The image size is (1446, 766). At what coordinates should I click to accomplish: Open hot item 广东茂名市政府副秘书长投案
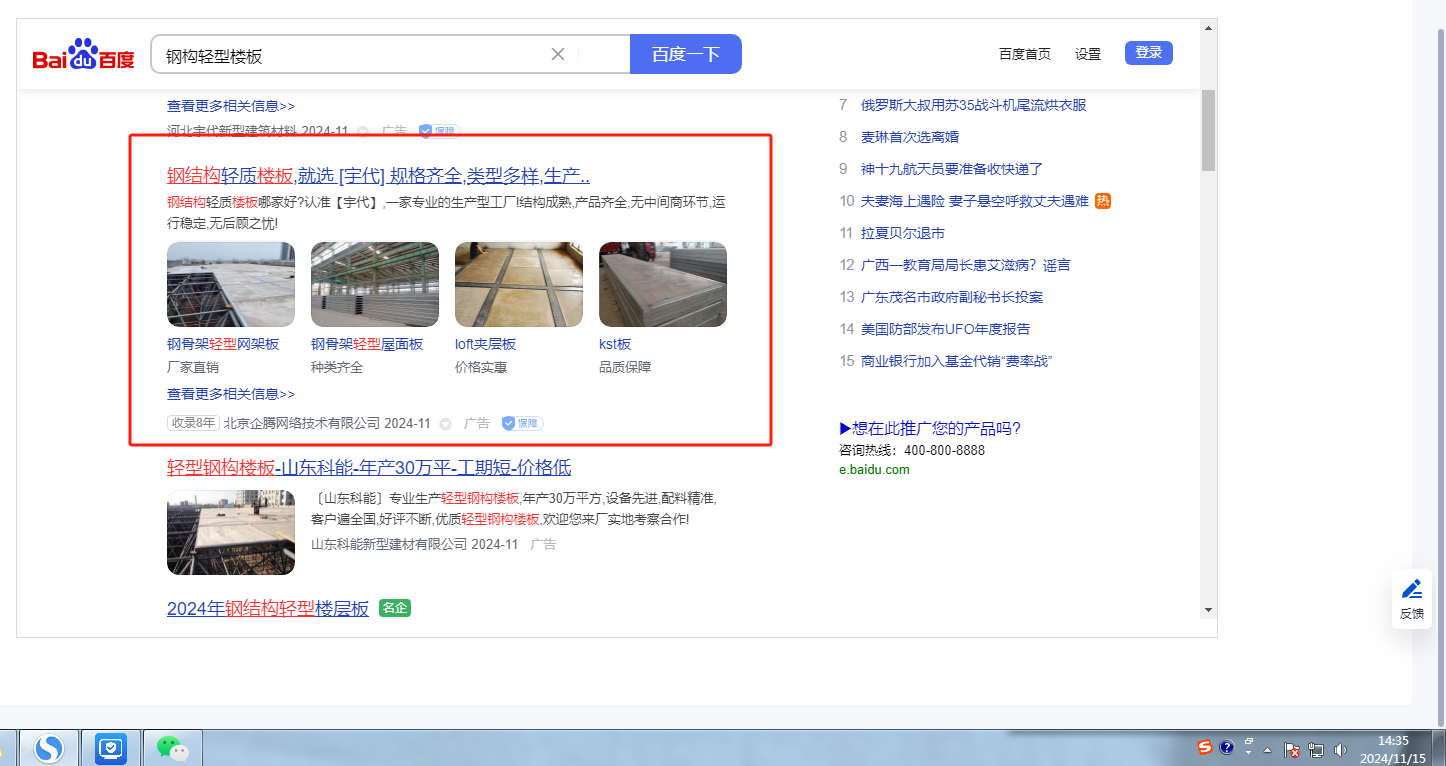[x=952, y=297]
